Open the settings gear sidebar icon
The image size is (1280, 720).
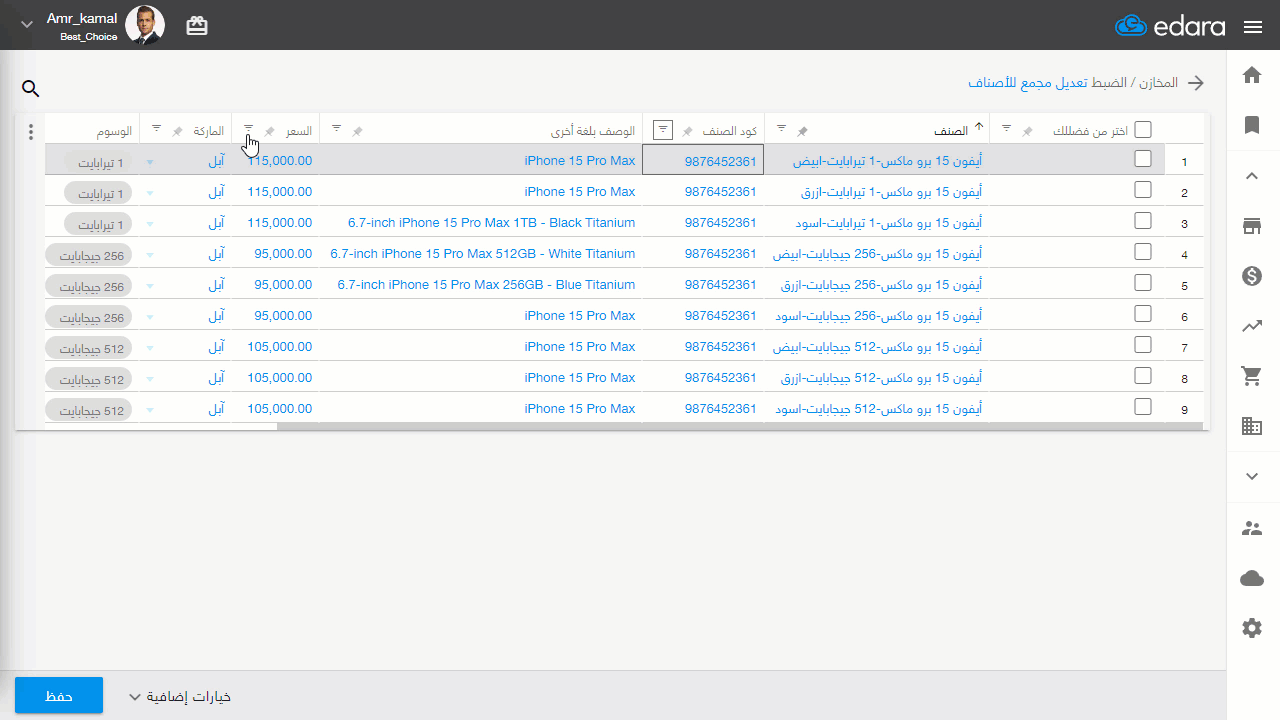tap(1251, 628)
